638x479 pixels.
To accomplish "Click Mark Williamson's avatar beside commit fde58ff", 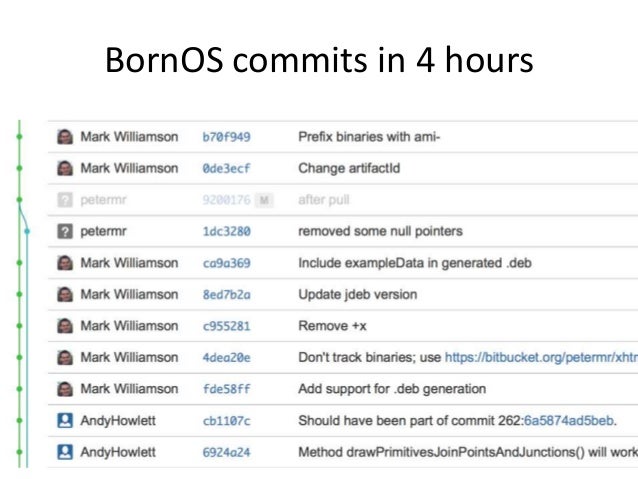I will [65, 389].
